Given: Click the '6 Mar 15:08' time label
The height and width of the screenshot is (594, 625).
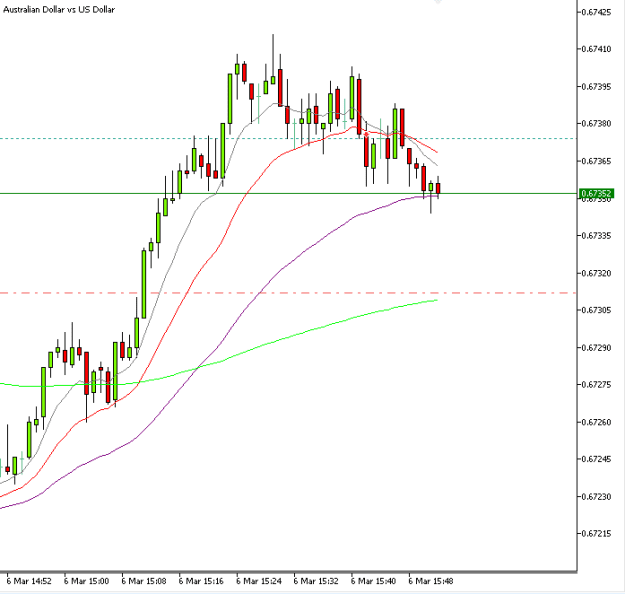Looking at the screenshot, I should pyautogui.click(x=144, y=581).
